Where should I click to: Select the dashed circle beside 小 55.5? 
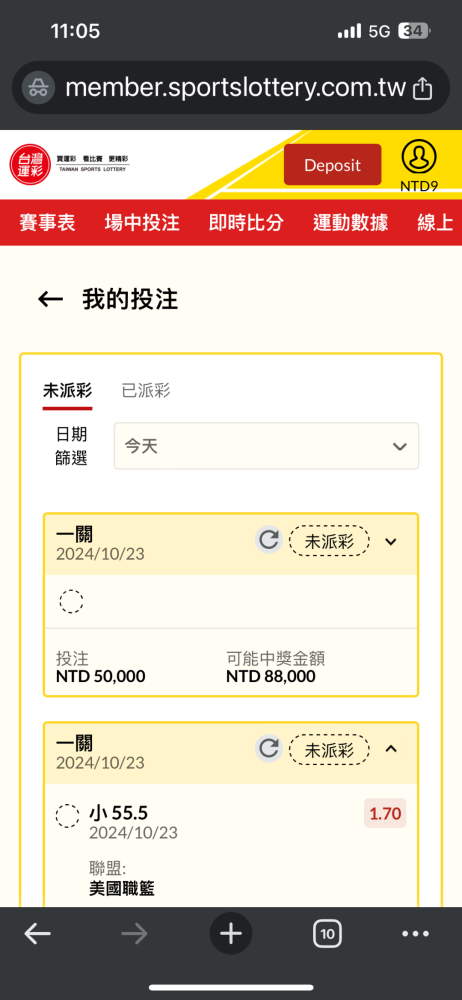point(68,816)
